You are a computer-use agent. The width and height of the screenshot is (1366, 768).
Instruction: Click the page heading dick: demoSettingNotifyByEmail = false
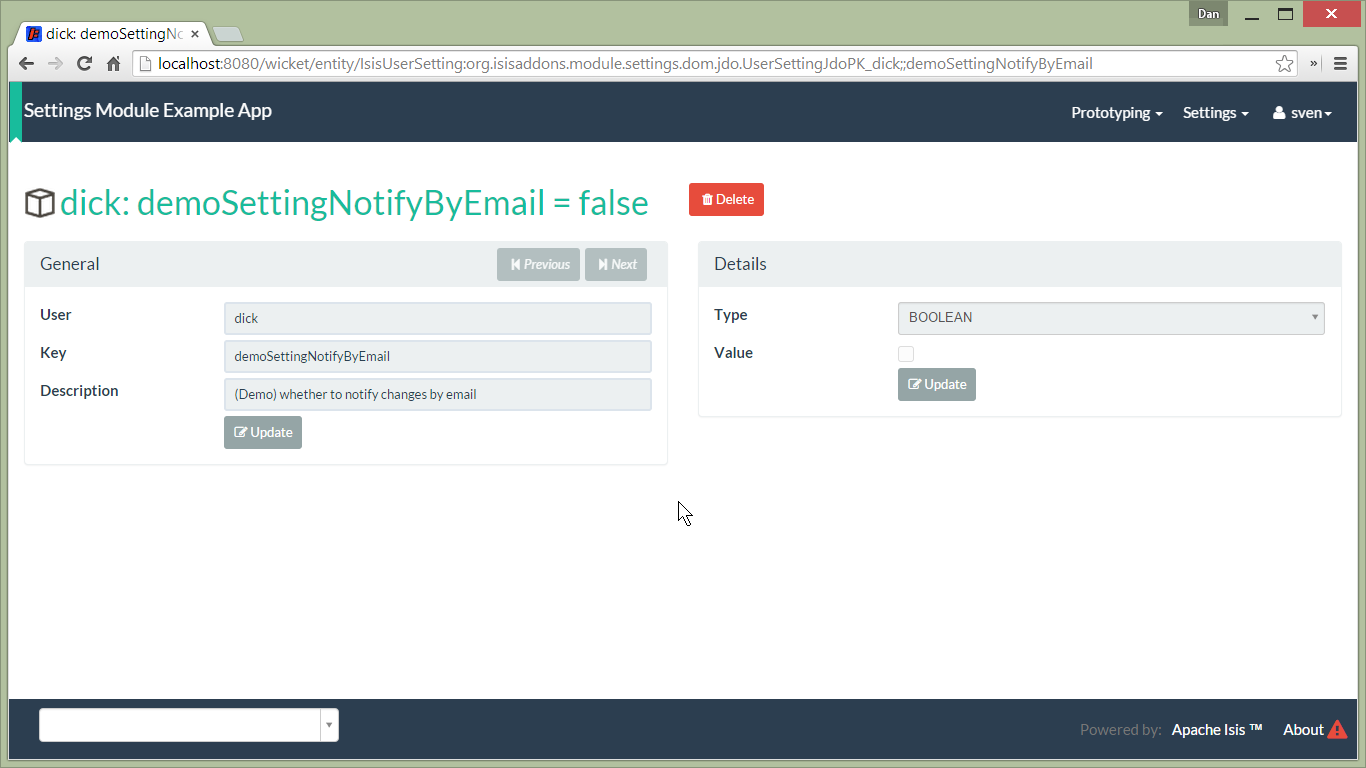[354, 203]
